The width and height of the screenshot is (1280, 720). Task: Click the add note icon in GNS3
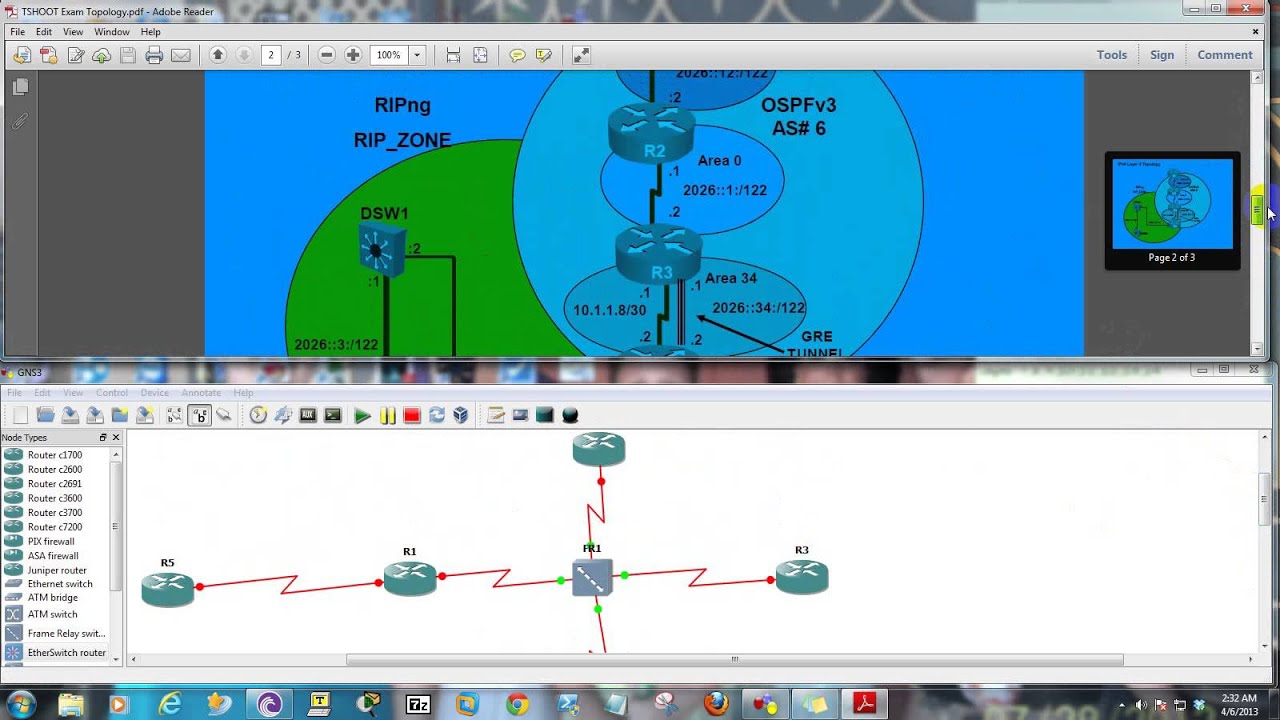[x=495, y=415]
